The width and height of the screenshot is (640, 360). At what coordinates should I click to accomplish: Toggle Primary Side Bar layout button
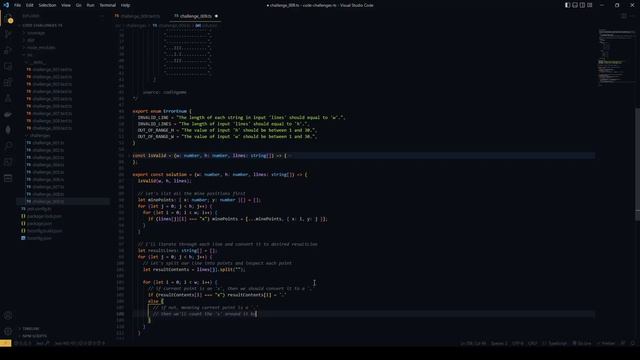click(x=568, y=5)
